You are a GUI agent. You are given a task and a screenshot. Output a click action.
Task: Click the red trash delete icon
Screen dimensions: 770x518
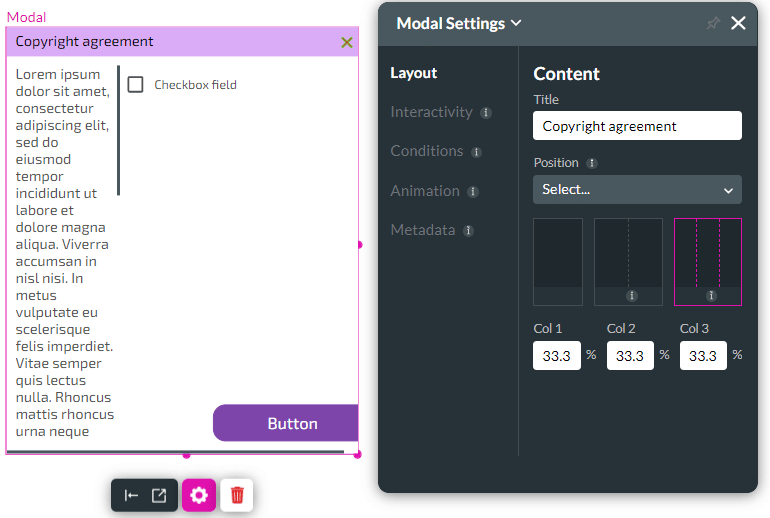click(237, 495)
